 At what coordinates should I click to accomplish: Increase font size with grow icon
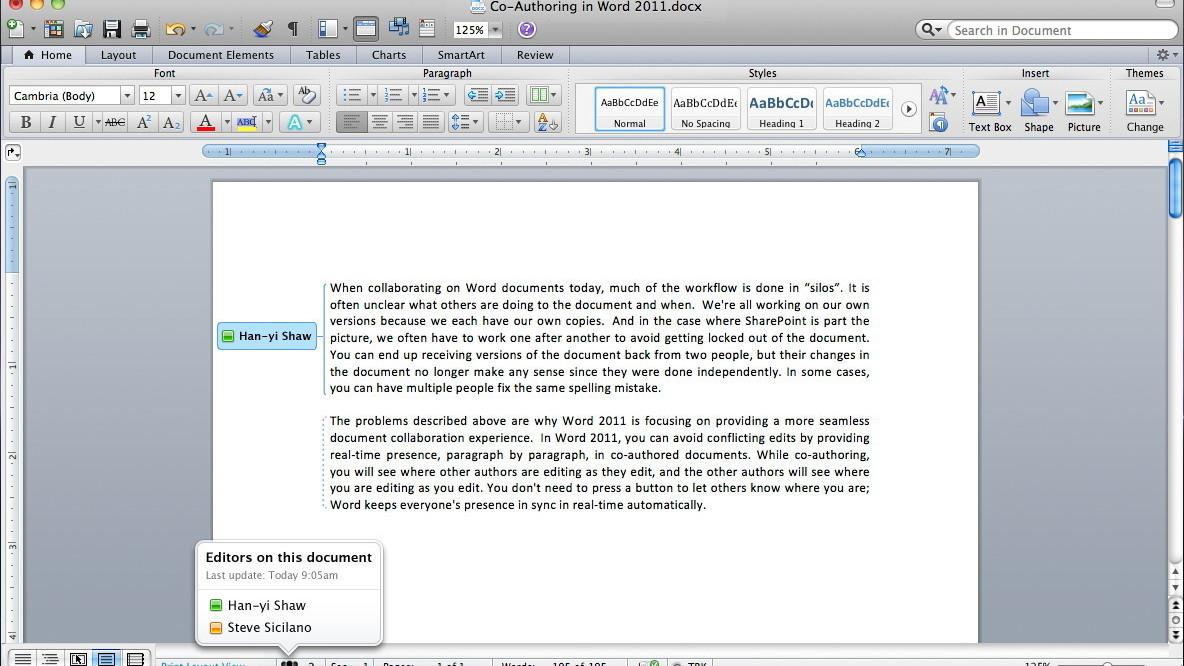[203, 95]
